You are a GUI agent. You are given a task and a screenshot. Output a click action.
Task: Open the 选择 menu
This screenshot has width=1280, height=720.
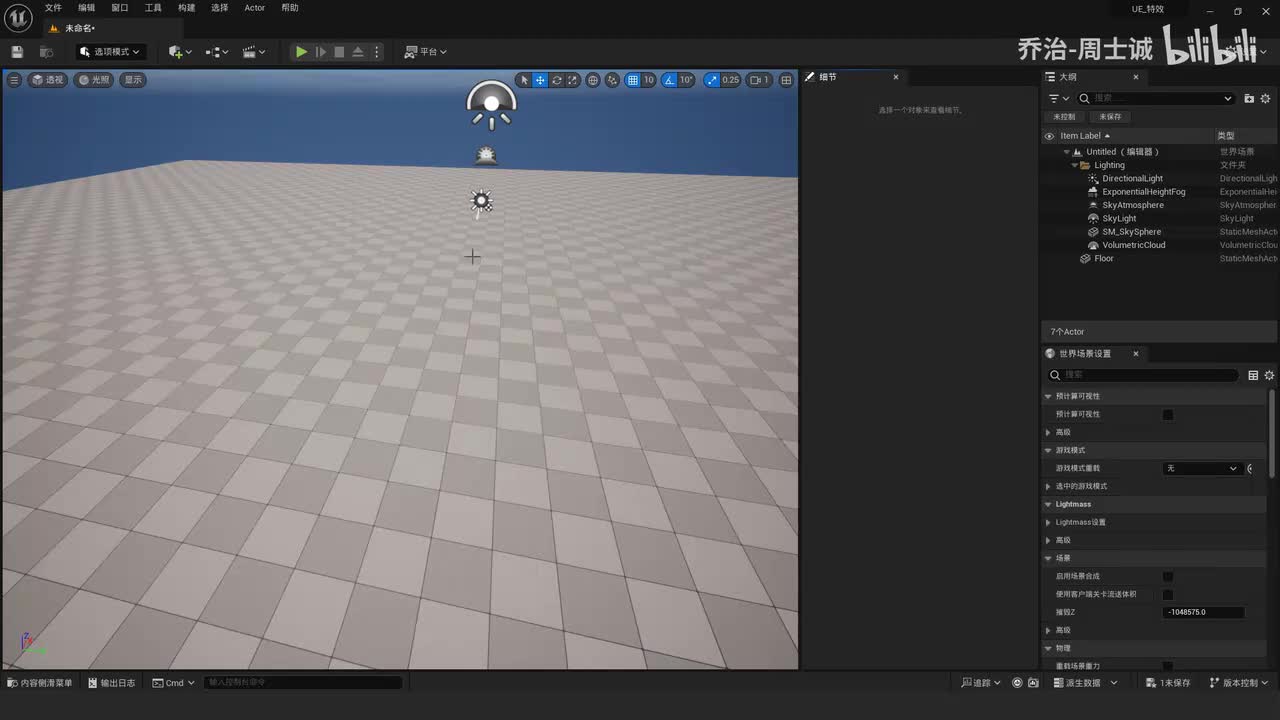(220, 8)
